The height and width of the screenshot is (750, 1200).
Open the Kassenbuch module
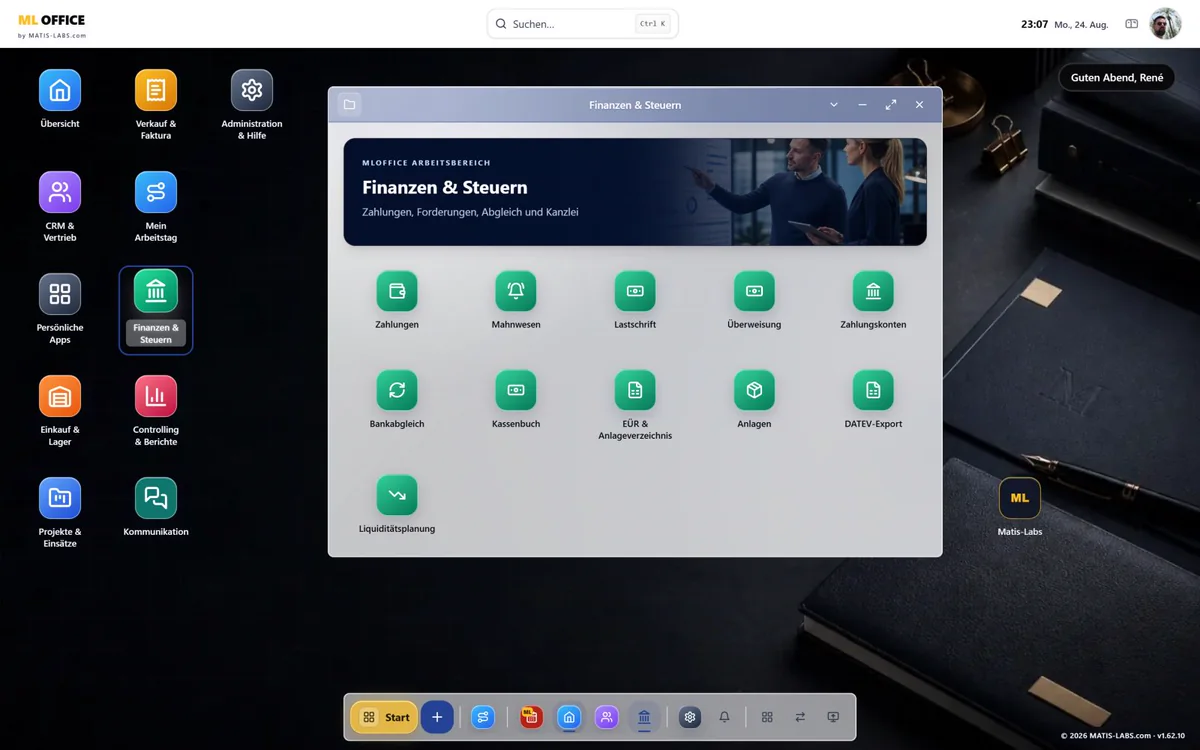coord(516,390)
